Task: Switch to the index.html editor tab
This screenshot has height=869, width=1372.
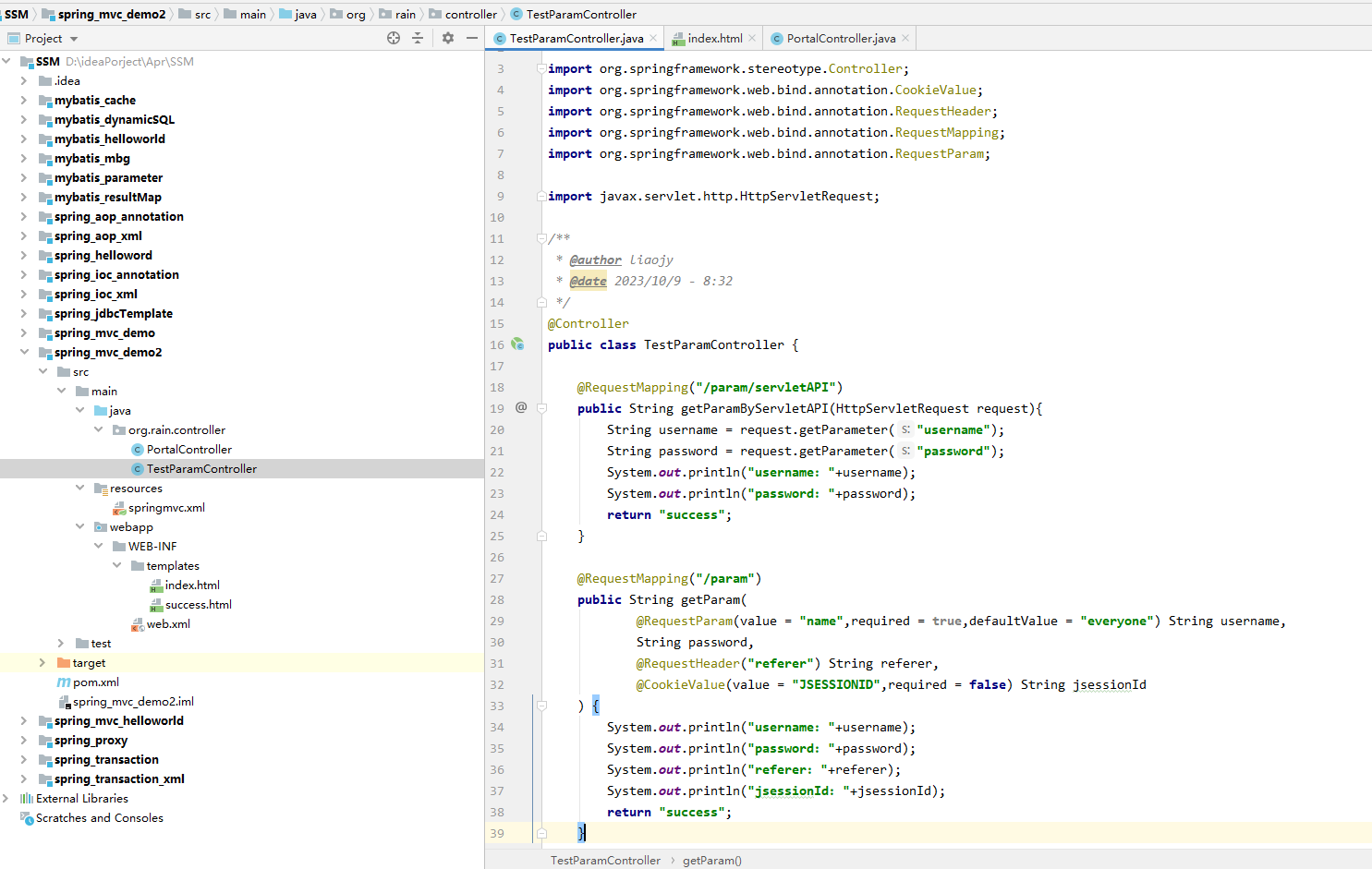Action: tap(714, 38)
